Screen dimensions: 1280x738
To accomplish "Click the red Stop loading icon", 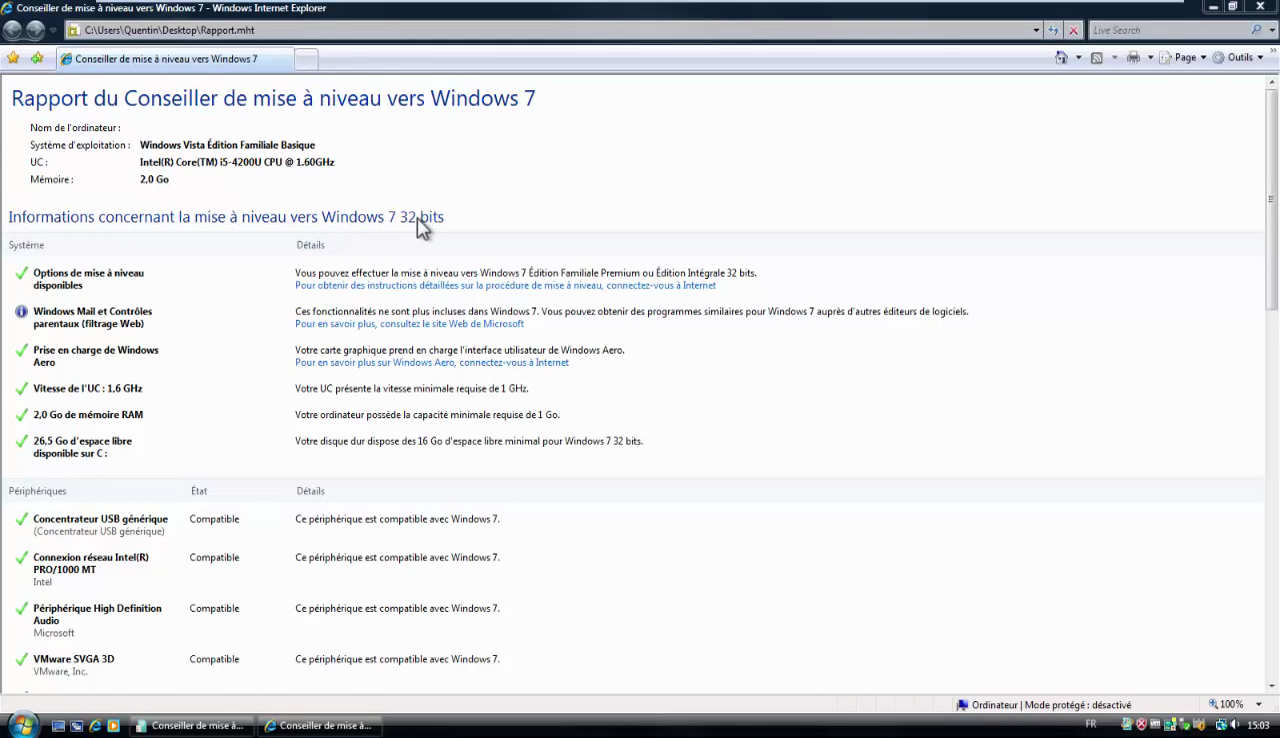I will tap(1074, 30).
